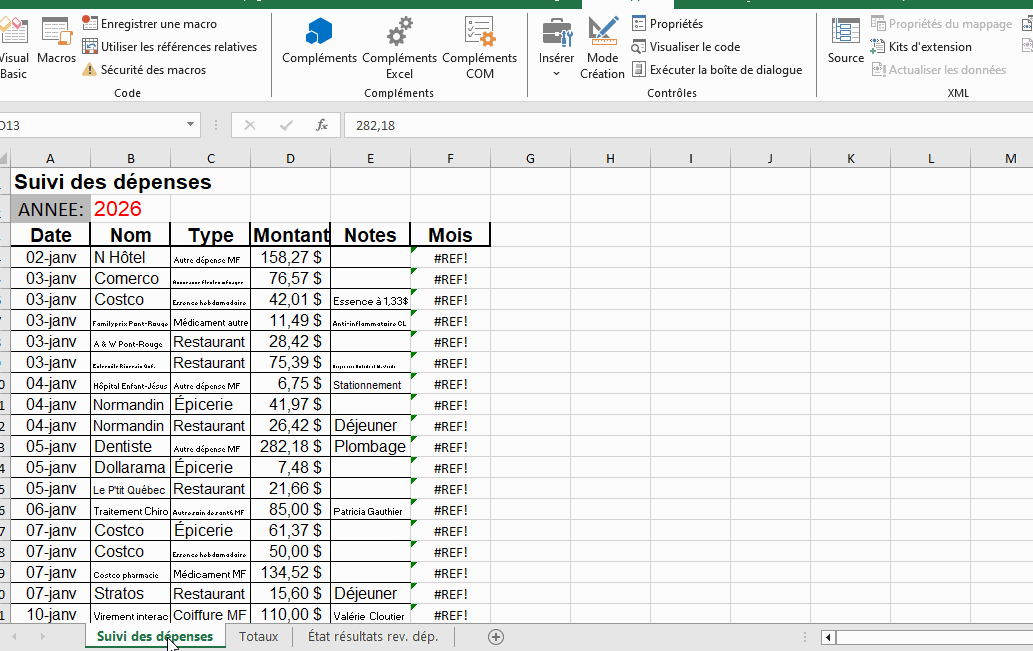Switch to the Totaux sheet tab
Viewport: 1033px width, 651px height.
click(258, 636)
